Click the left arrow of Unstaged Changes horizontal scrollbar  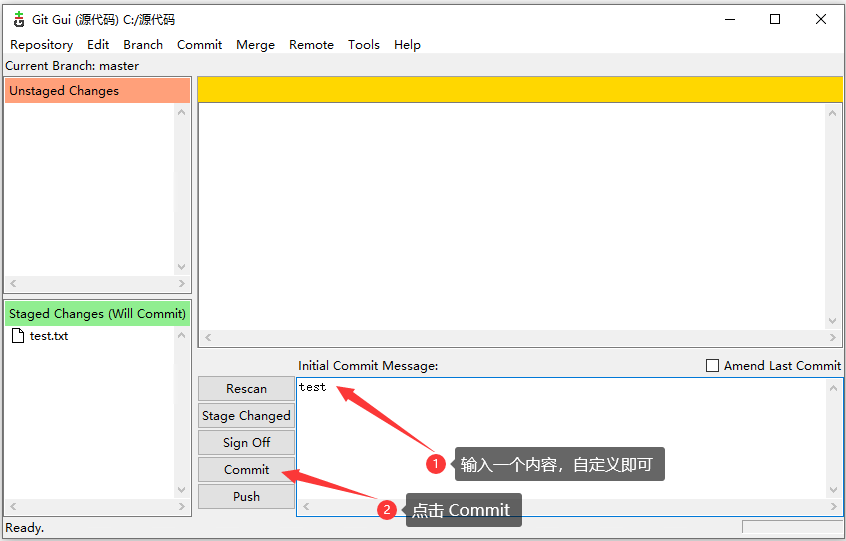[13, 283]
